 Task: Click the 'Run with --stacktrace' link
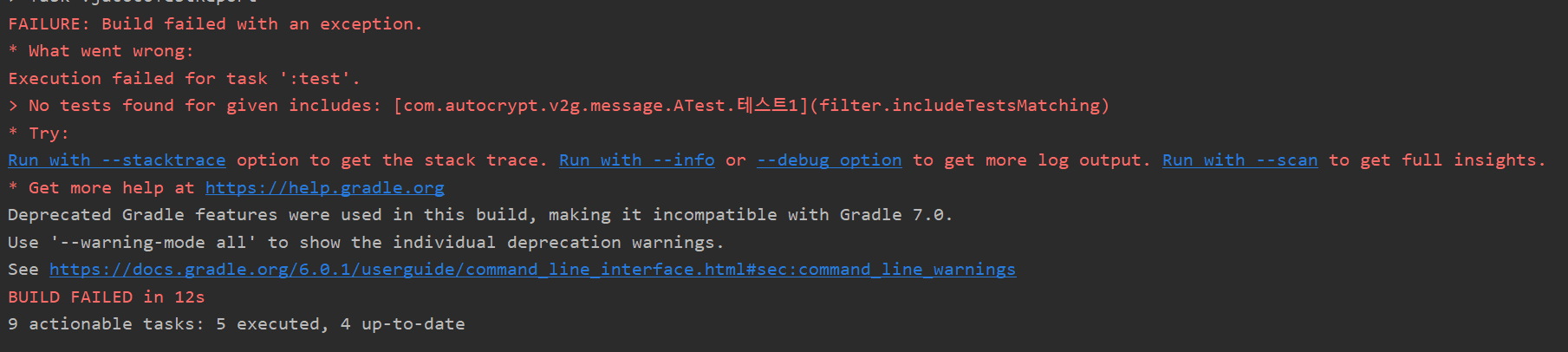click(116, 160)
